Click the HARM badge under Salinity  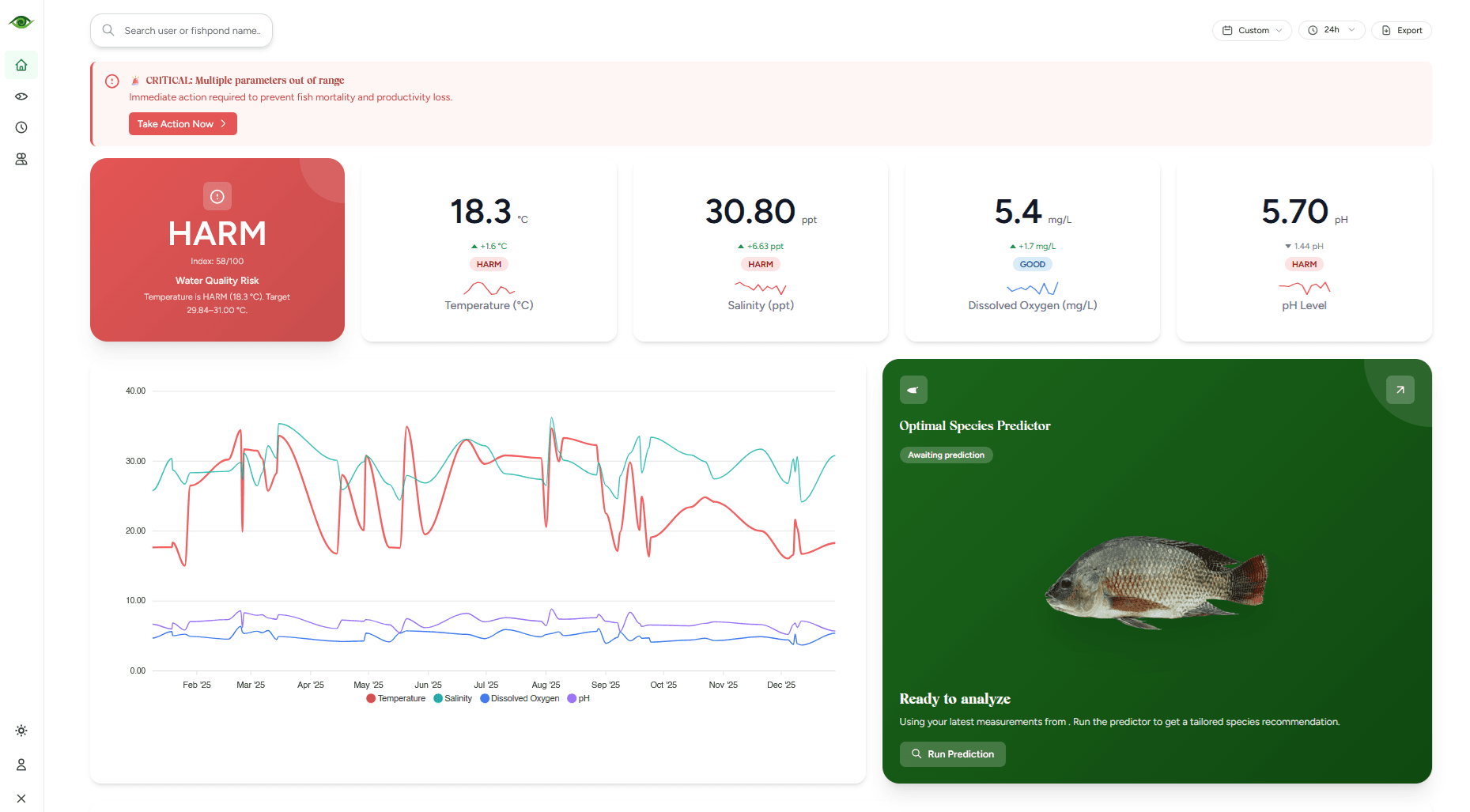pyautogui.click(x=761, y=264)
